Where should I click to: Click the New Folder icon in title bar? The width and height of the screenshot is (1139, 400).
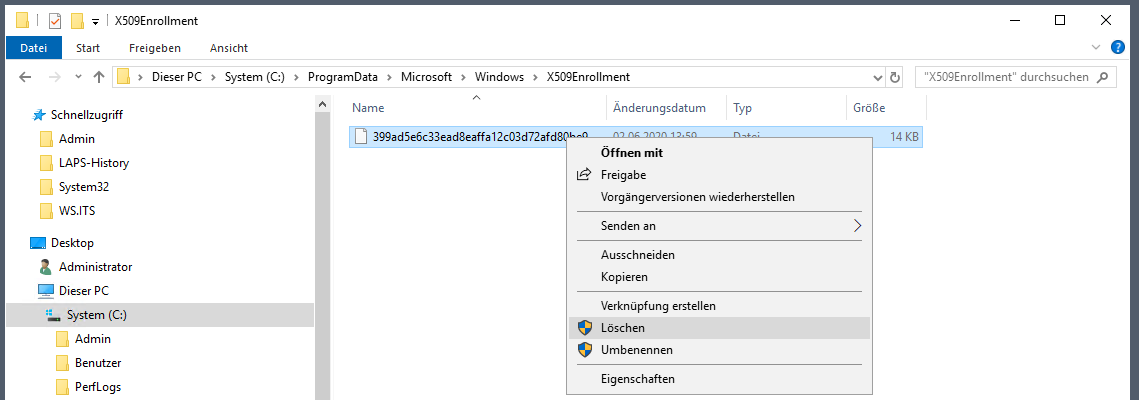pos(78,21)
